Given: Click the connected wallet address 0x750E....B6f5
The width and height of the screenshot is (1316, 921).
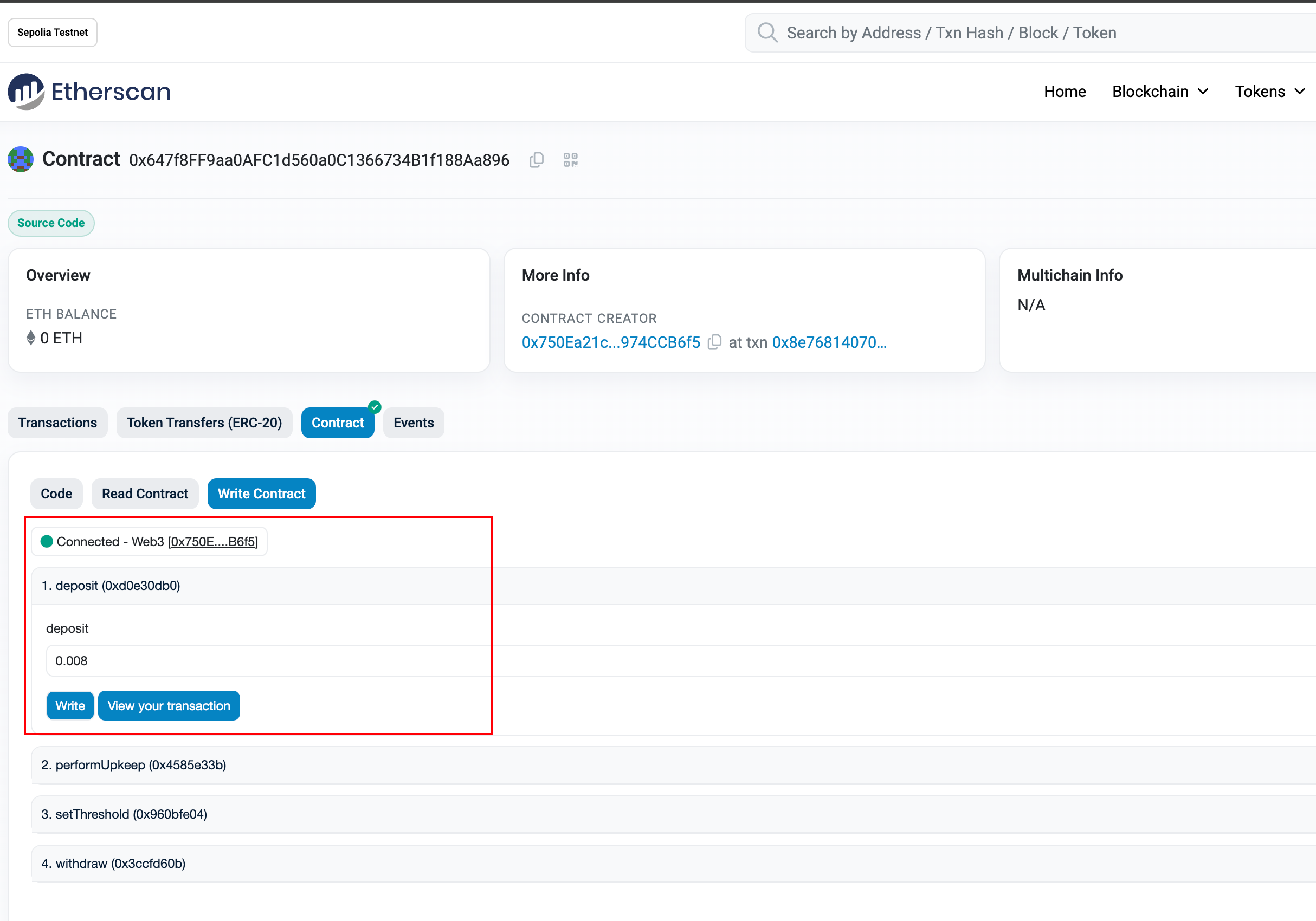Looking at the screenshot, I should pyautogui.click(x=212, y=542).
